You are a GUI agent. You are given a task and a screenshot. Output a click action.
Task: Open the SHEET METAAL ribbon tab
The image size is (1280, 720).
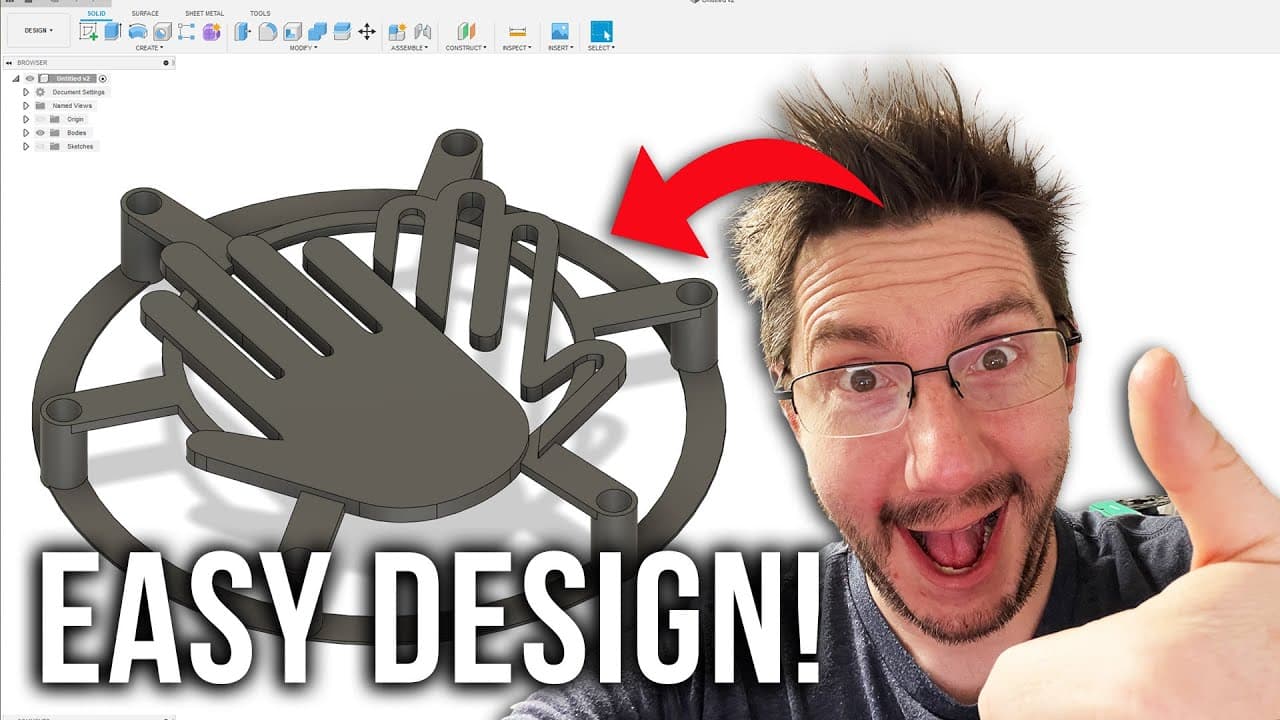coord(205,13)
